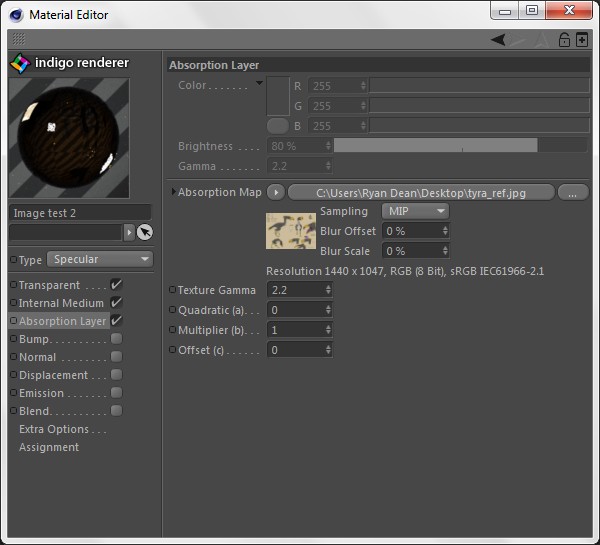This screenshot has width=600, height=545.
Task: Disable the Transparent checkbox
Action: point(116,285)
